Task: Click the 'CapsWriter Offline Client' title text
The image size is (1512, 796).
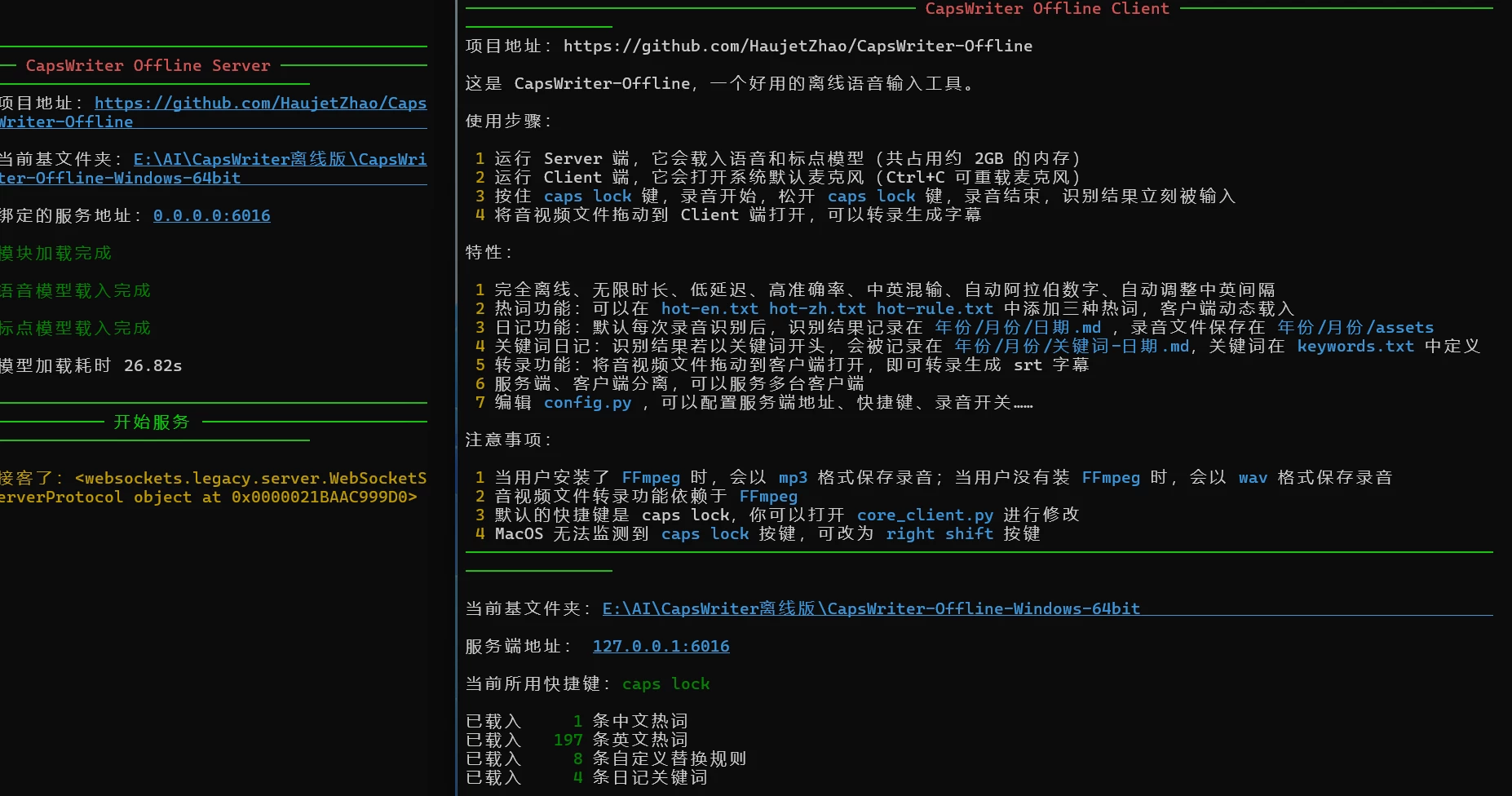Action: pyautogui.click(x=1047, y=9)
